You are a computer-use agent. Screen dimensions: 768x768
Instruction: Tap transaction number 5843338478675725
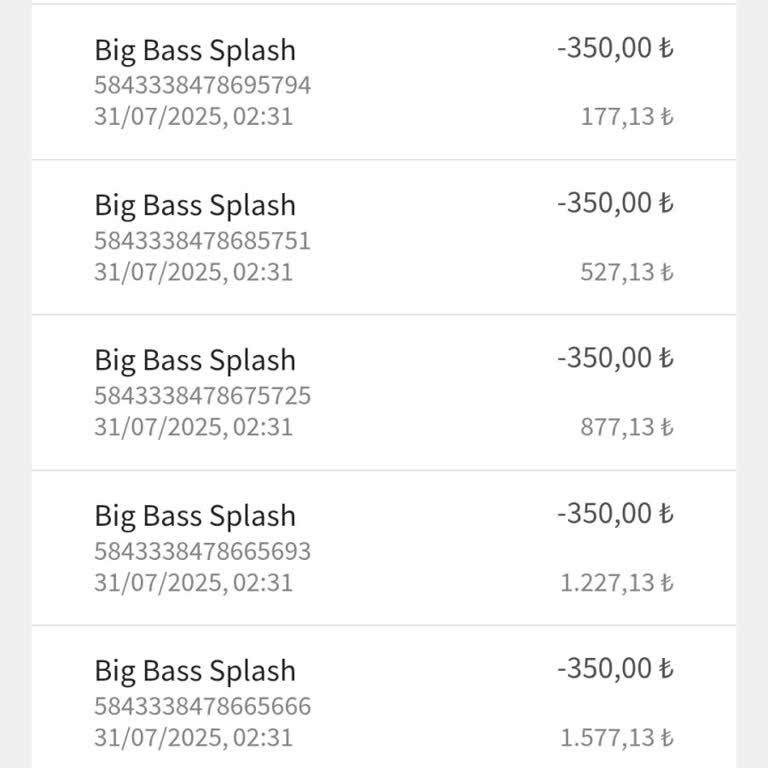(202, 396)
